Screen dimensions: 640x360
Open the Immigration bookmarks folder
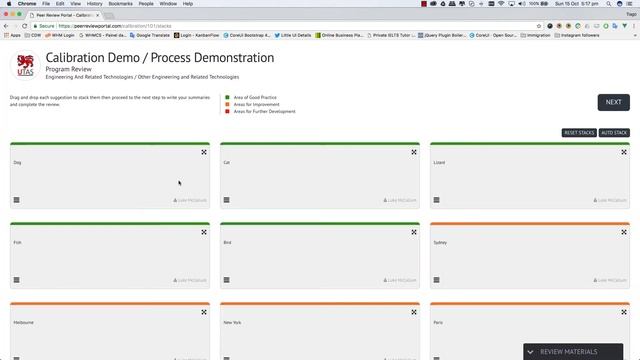(536, 36)
